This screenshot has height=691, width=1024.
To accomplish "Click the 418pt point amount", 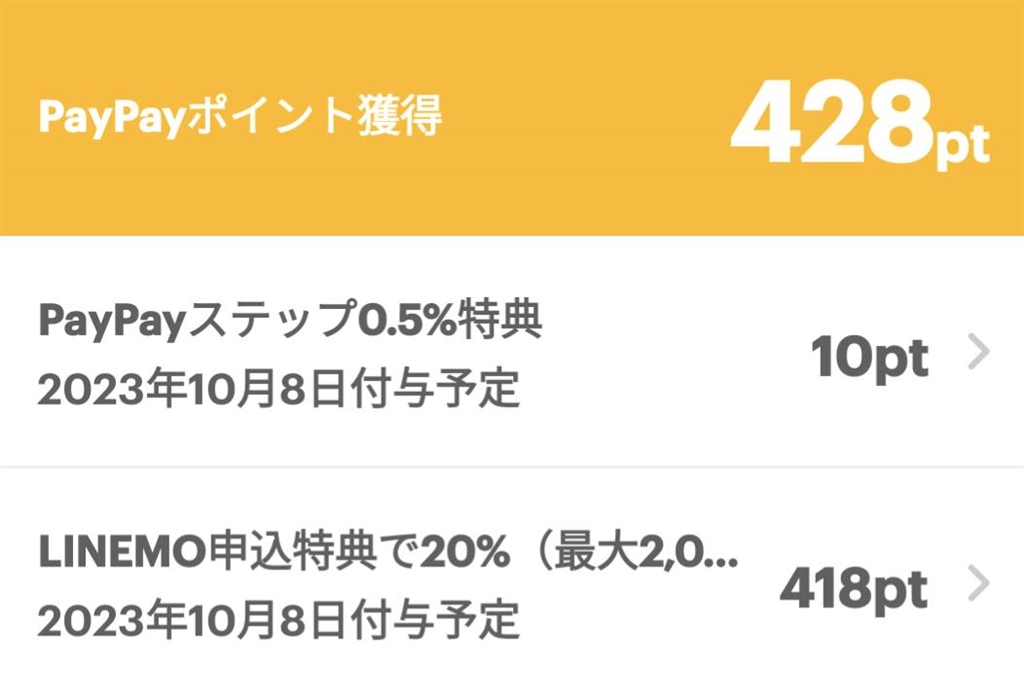I will (853, 588).
